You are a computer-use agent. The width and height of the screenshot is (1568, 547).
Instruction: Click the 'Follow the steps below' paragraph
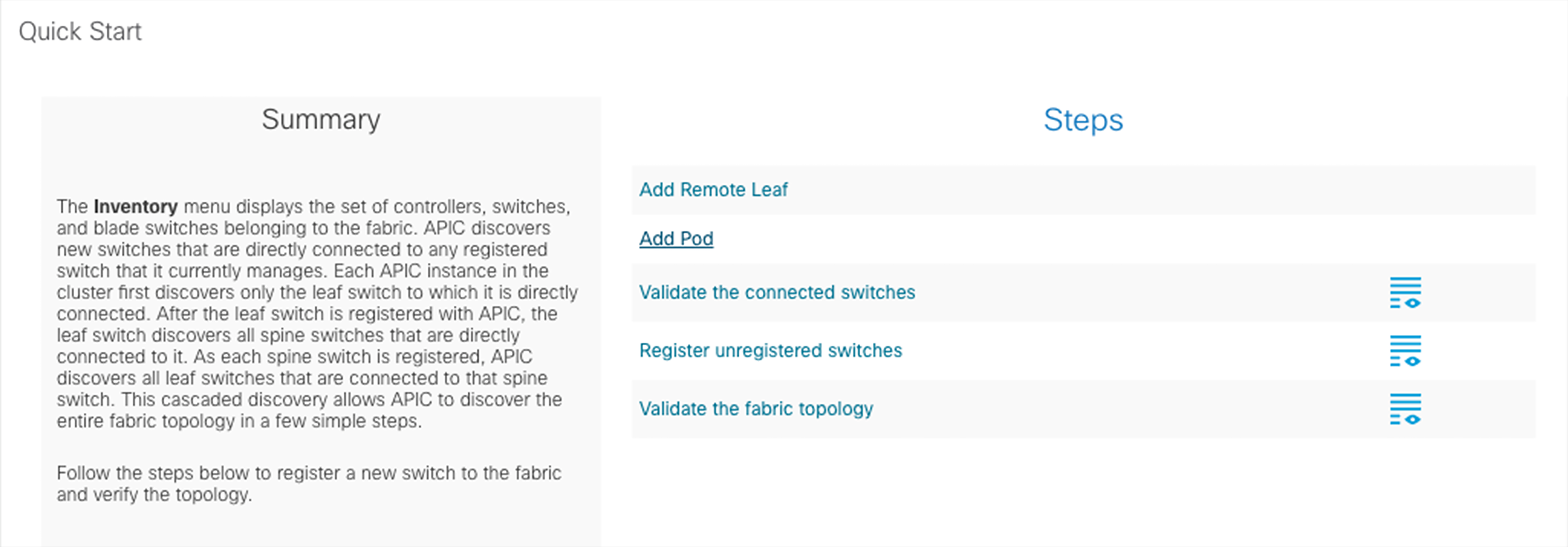point(309,484)
